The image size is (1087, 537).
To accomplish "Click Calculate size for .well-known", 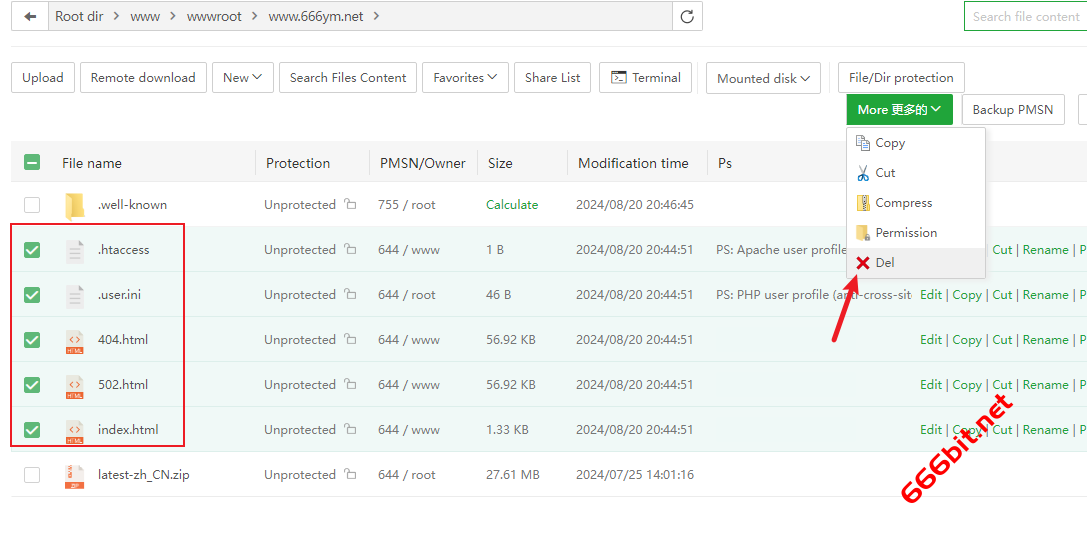I will [512, 205].
